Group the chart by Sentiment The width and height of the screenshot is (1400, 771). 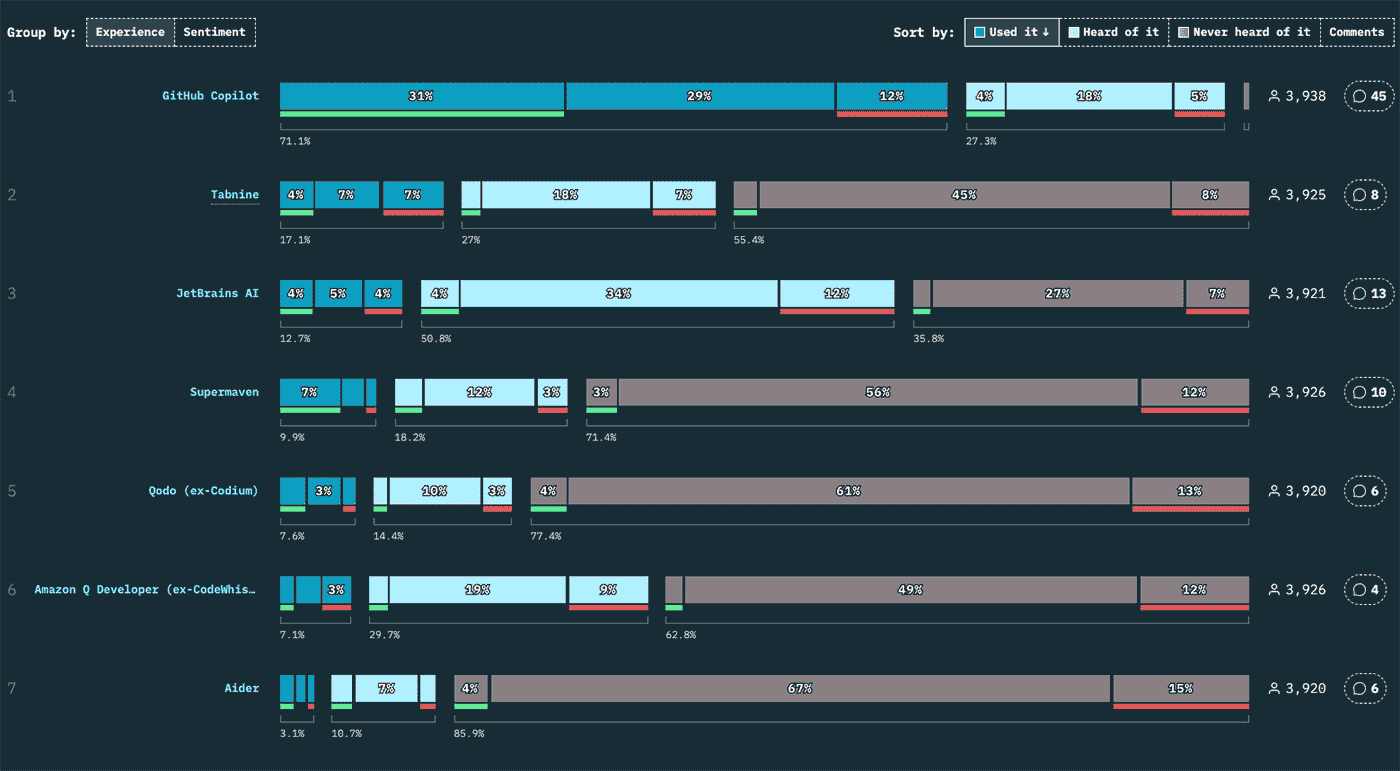(214, 32)
